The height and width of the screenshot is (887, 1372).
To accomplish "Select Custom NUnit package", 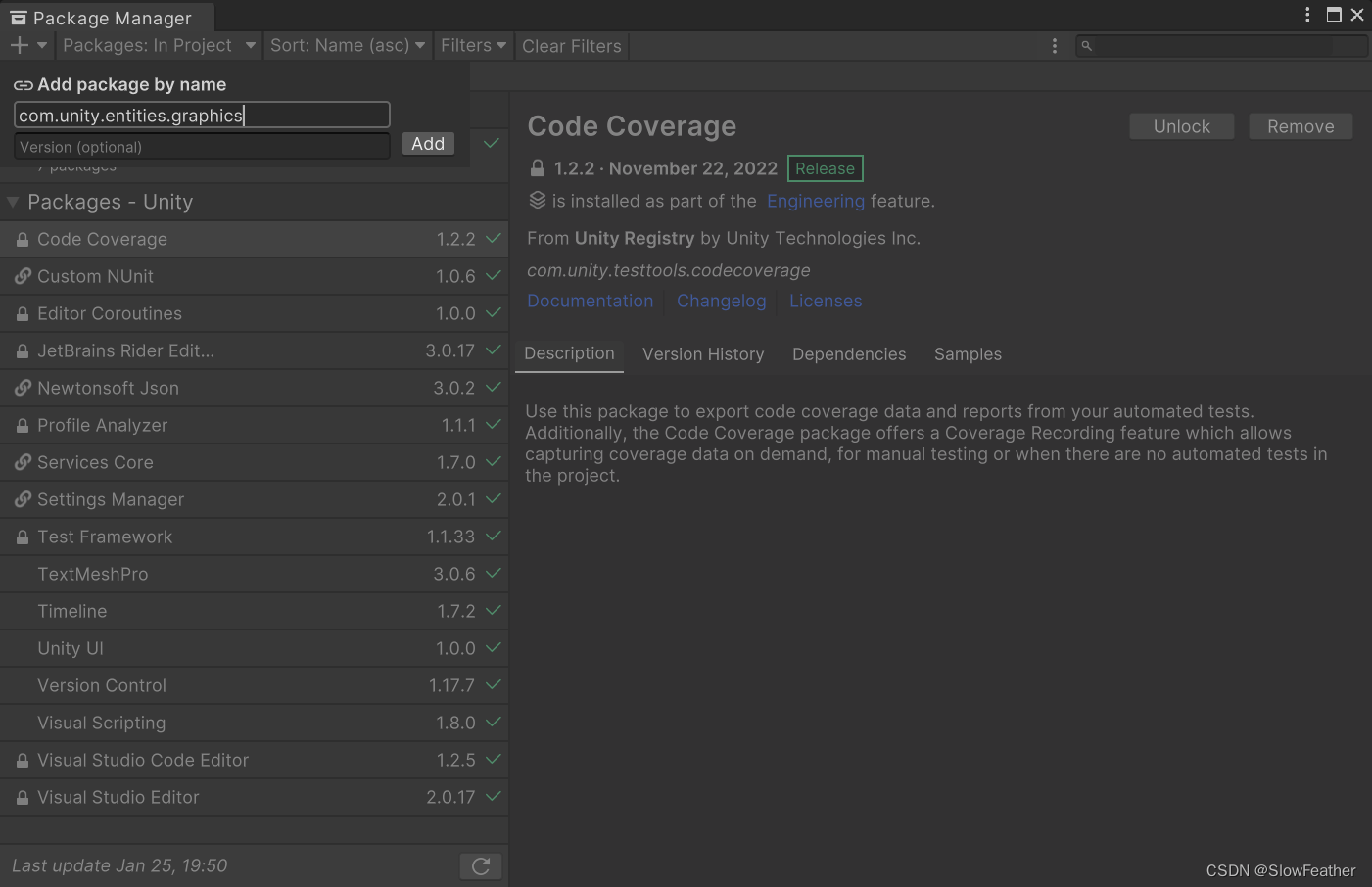I will pyautogui.click(x=255, y=276).
